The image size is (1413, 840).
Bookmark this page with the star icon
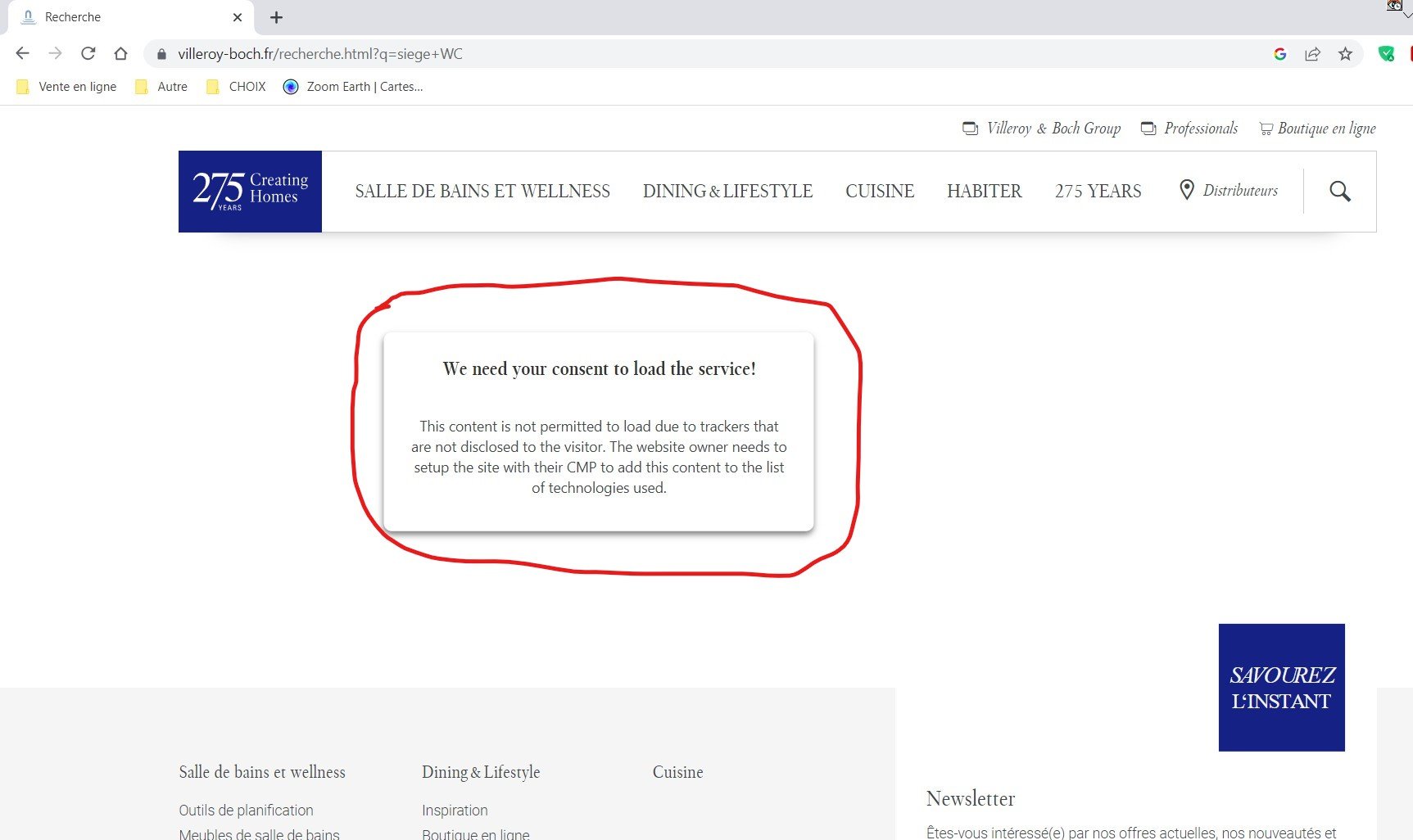[x=1344, y=54]
